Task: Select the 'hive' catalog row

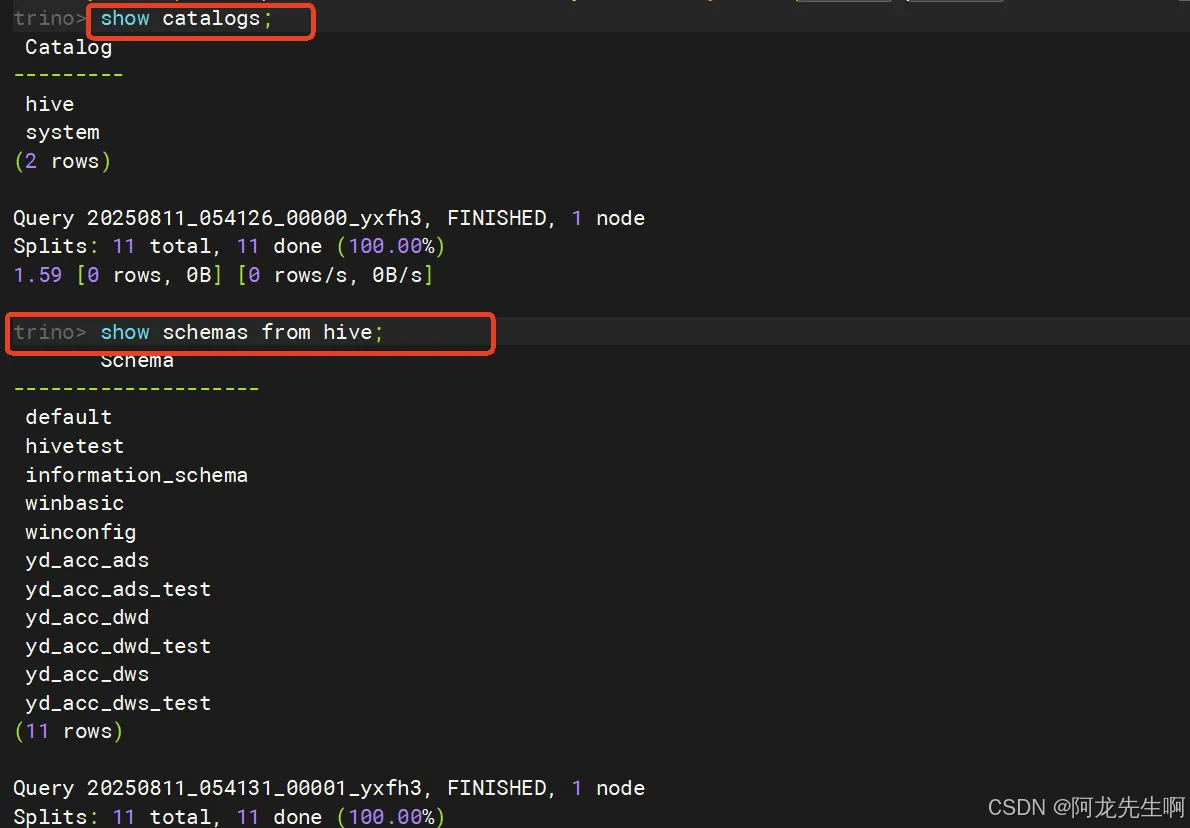Action: 49,104
